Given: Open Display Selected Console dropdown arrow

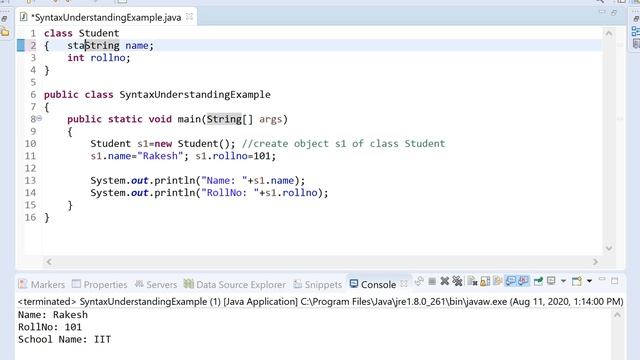Looking at the screenshot, I should click(x=563, y=281).
